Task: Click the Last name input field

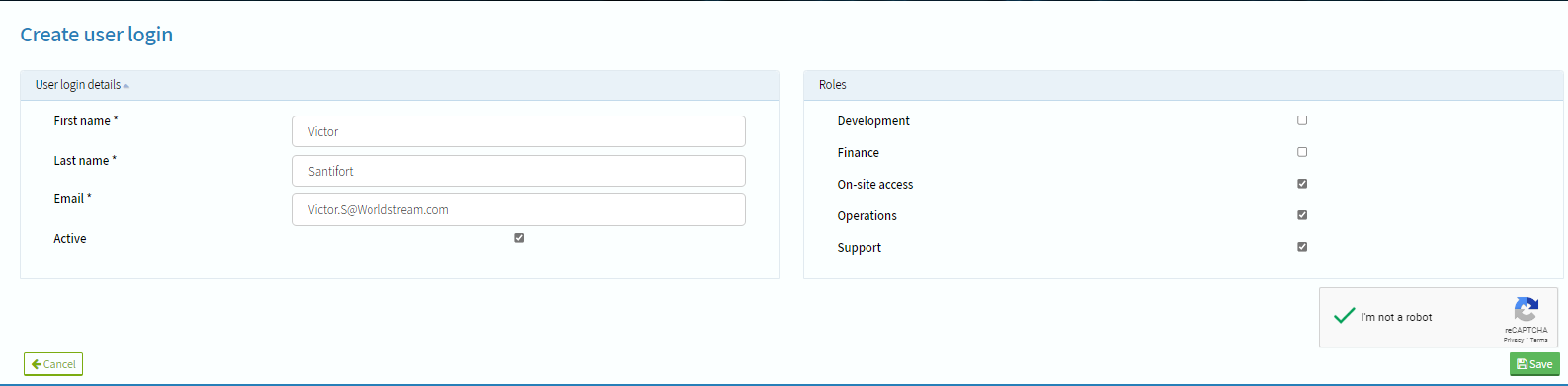Action: pyautogui.click(x=519, y=171)
